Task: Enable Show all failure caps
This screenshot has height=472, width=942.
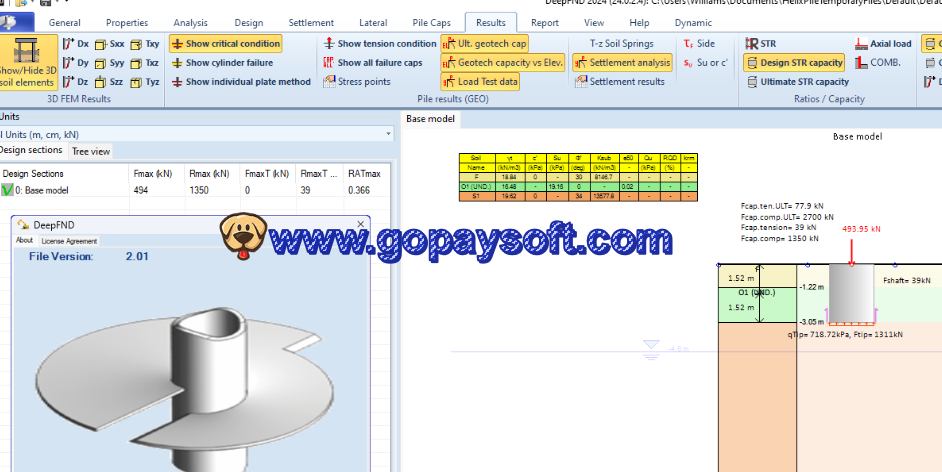Action: tap(373, 63)
